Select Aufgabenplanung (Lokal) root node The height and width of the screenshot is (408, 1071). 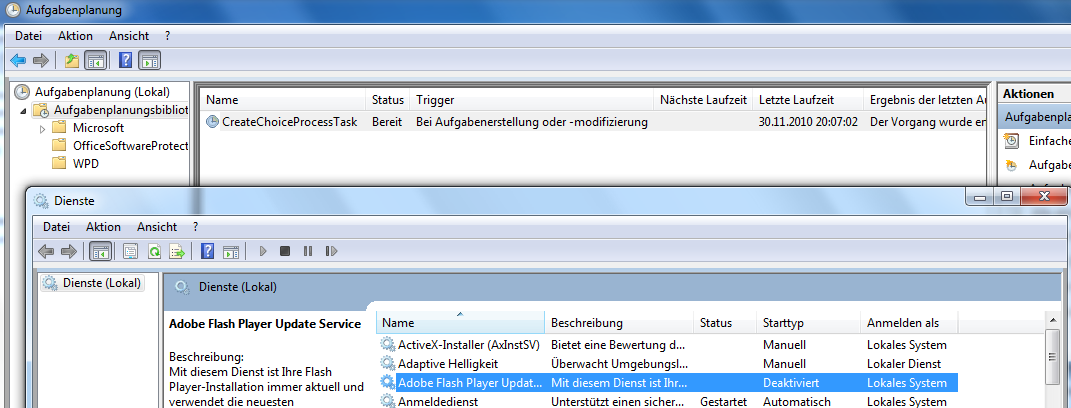(x=102, y=92)
